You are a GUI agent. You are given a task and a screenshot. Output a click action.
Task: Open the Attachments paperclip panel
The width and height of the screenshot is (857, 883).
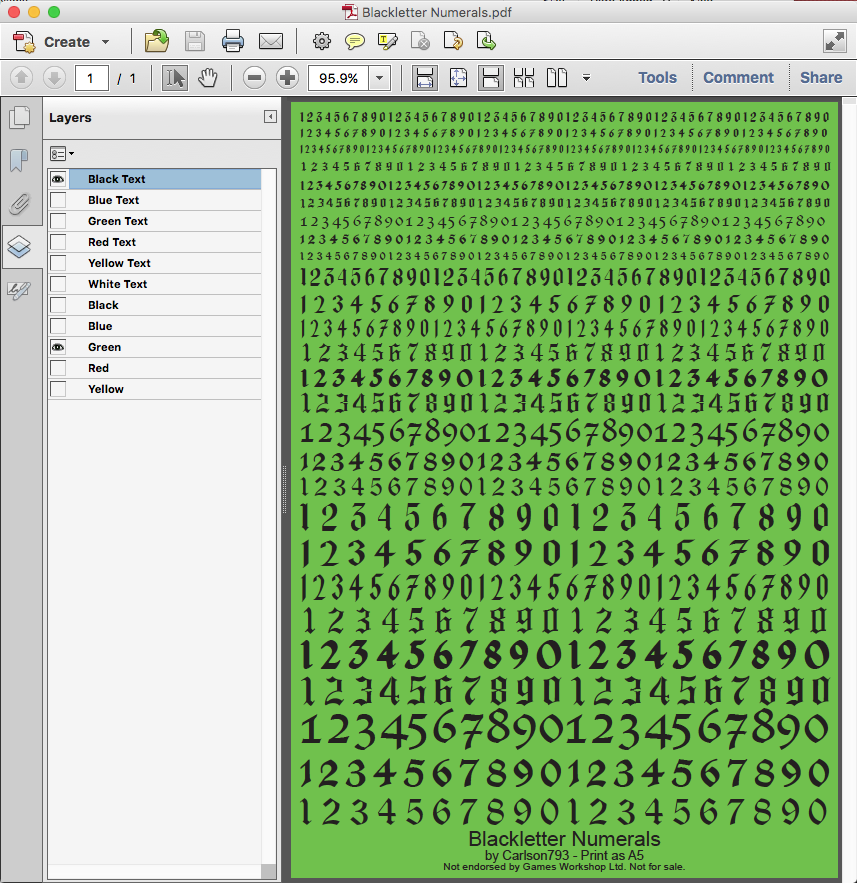[20, 203]
